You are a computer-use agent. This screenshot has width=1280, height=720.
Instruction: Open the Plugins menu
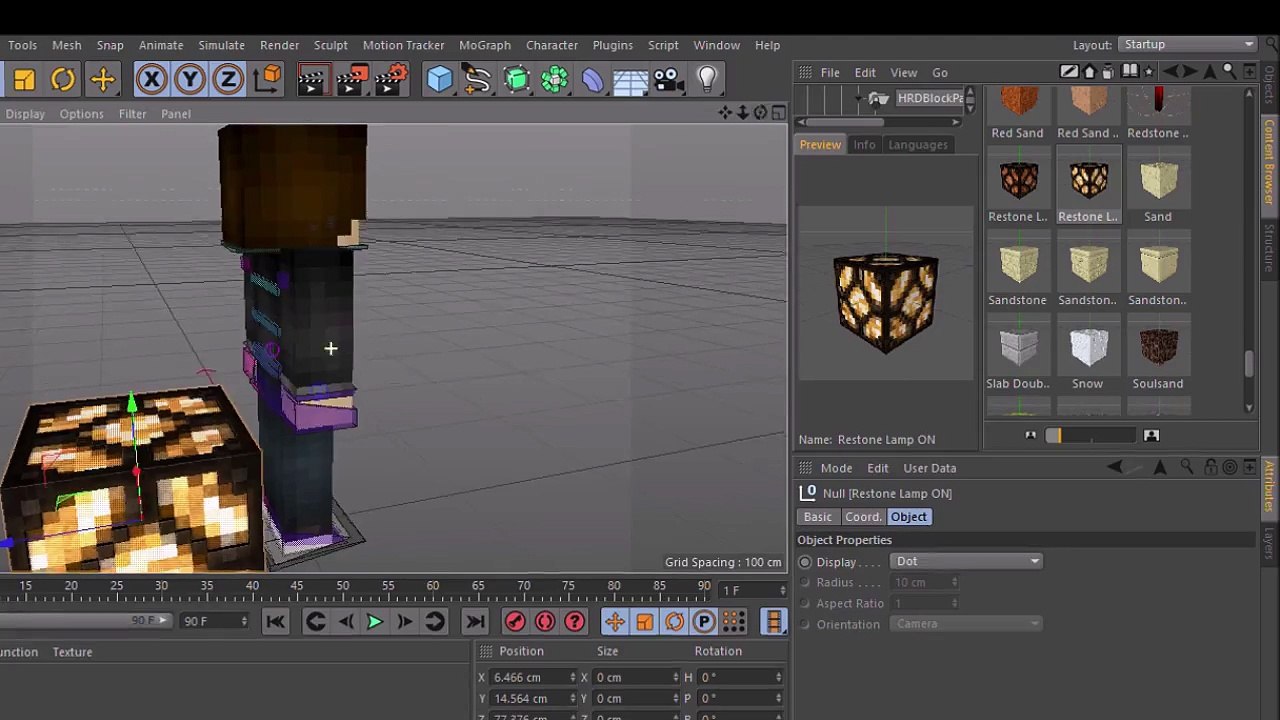click(x=612, y=45)
